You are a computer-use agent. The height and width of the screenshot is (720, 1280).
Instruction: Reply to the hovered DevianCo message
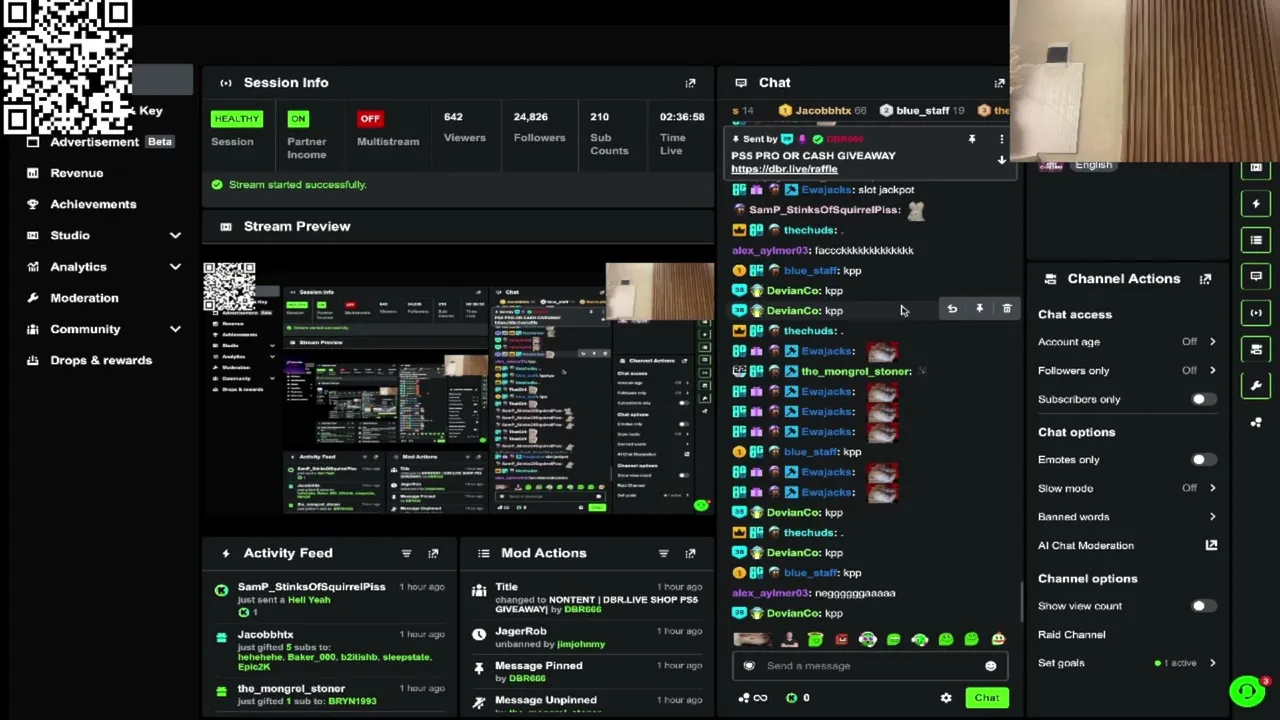(x=952, y=310)
